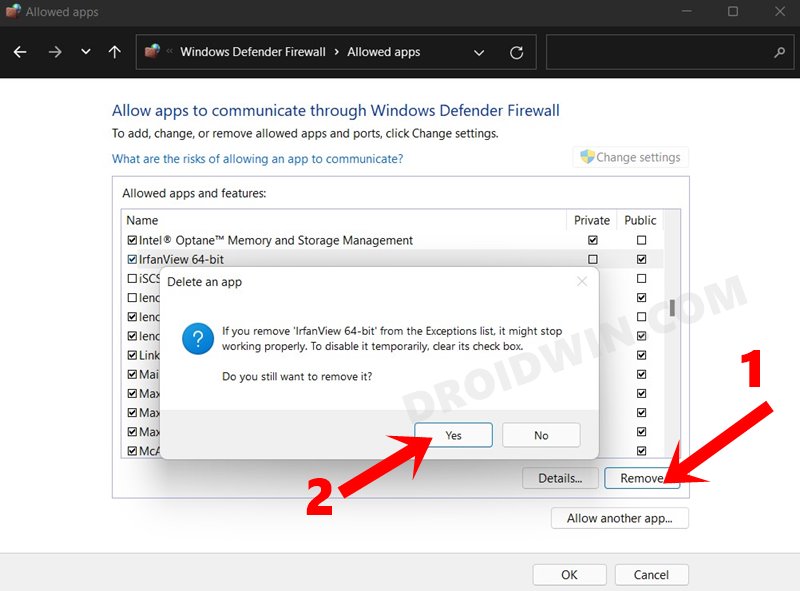800x591 pixels.
Task: Click the firewall icon in address bar
Action: tap(152, 52)
